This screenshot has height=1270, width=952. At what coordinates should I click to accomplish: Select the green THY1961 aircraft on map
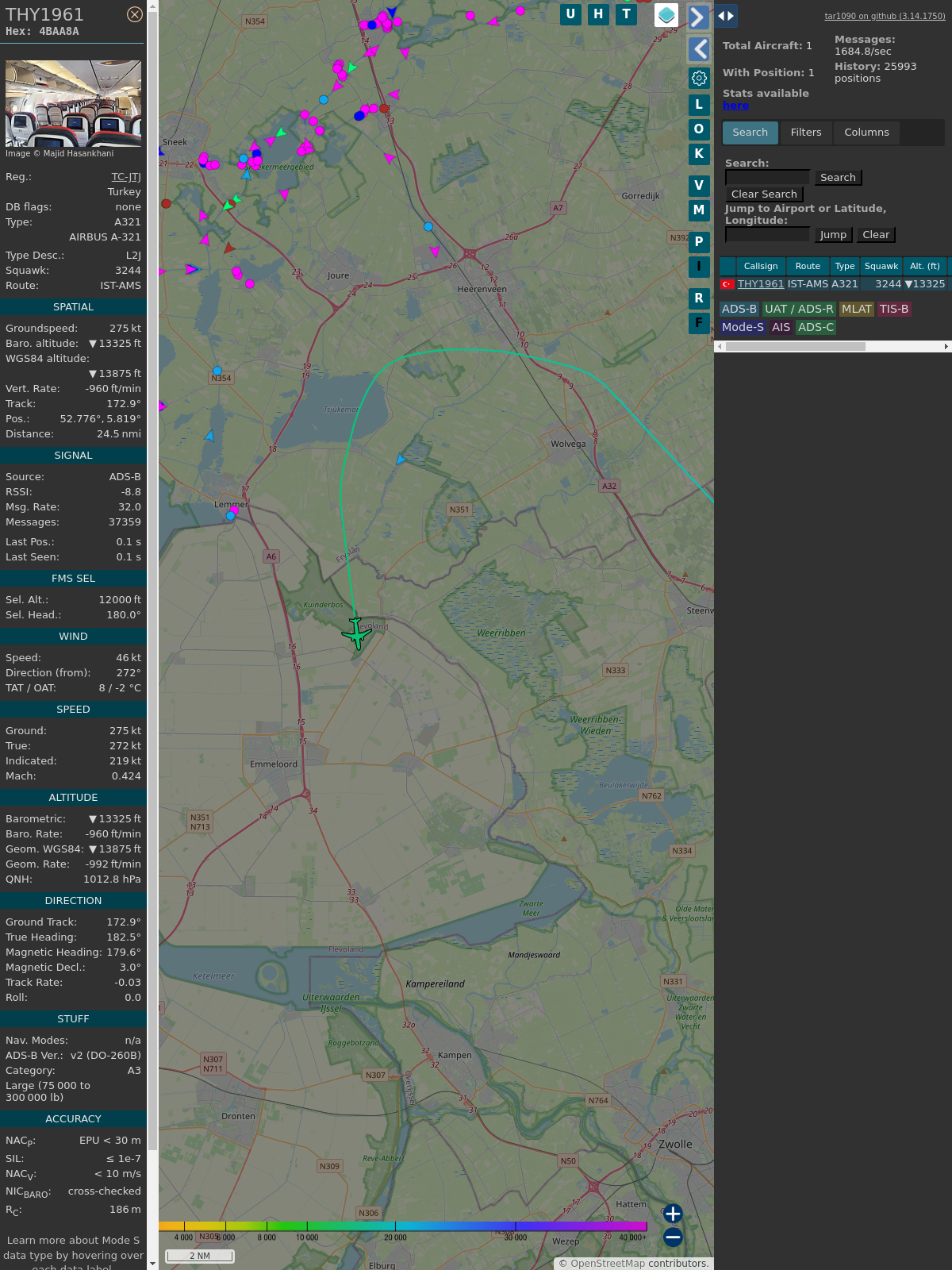pyautogui.click(x=357, y=633)
